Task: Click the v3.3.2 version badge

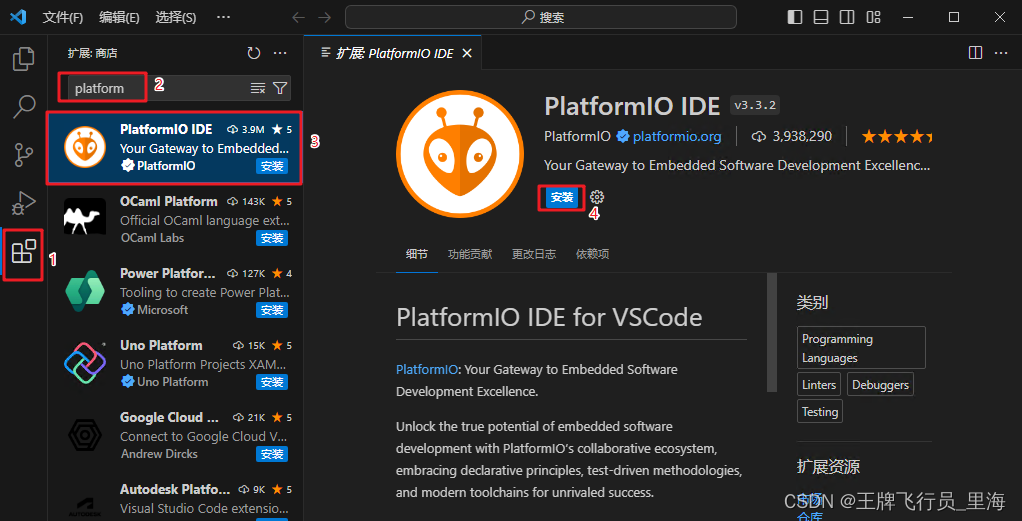Action: pos(755,105)
